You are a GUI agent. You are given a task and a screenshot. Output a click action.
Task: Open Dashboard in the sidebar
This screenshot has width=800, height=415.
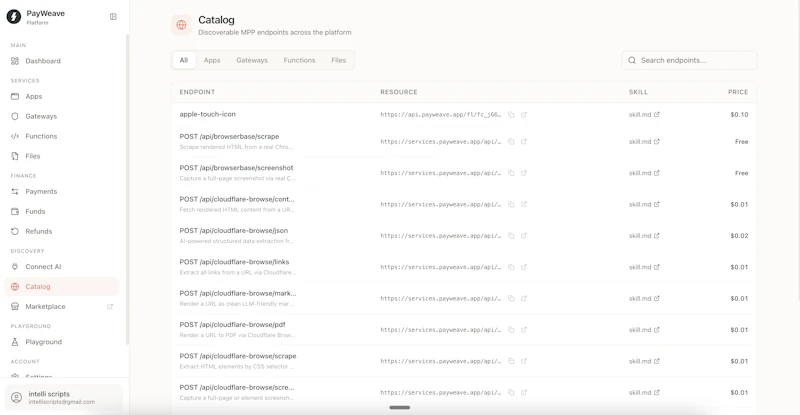(62, 61)
